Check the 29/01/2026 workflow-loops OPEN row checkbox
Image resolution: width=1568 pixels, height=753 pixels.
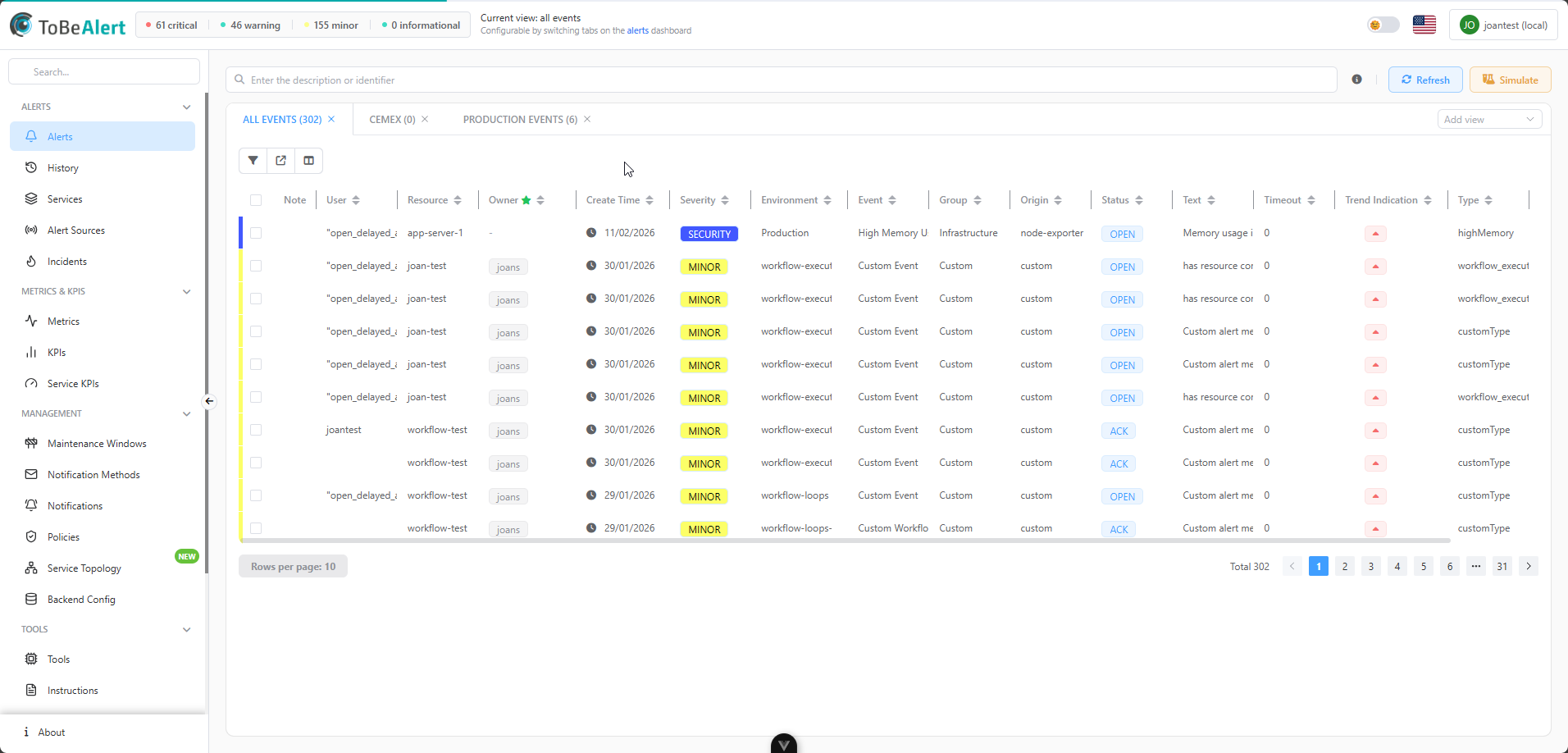coord(256,495)
